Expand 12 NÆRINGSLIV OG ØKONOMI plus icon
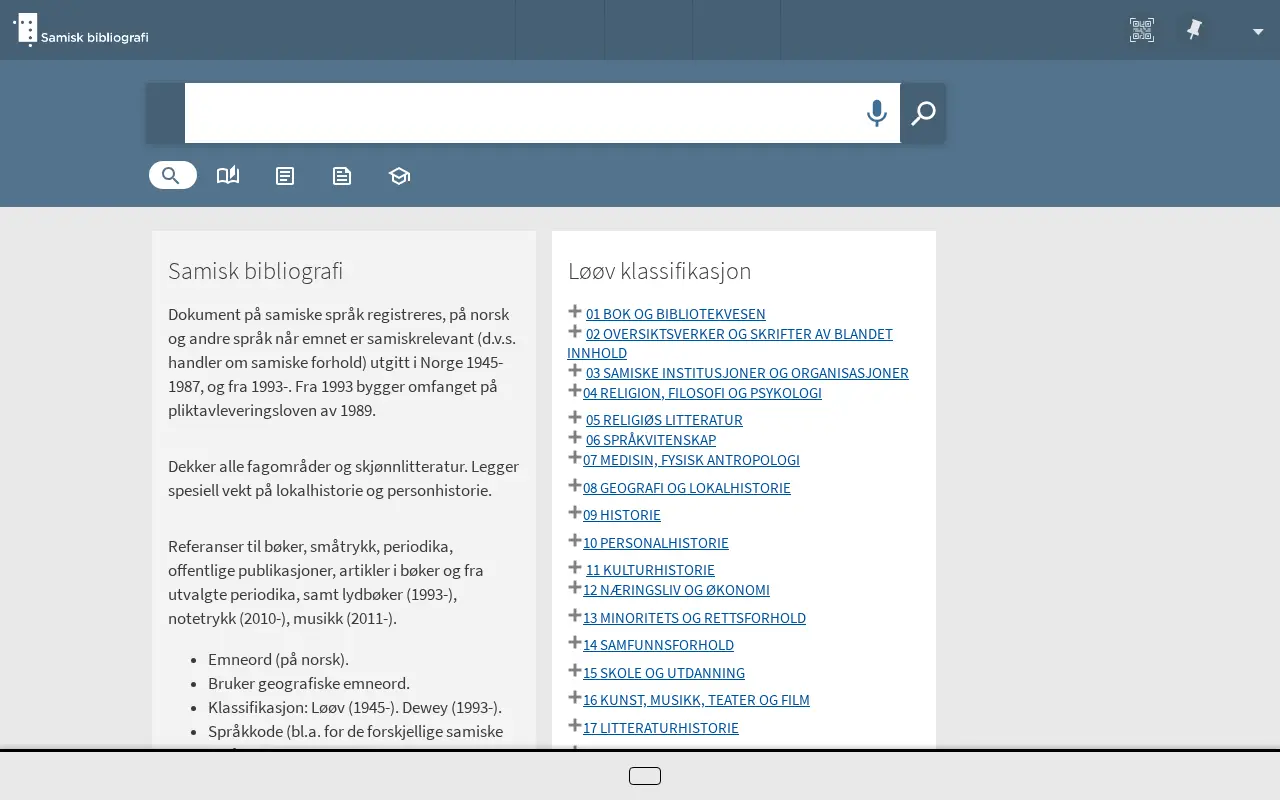Viewport: 1280px width, 800px height. pyautogui.click(x=575, y=587)
